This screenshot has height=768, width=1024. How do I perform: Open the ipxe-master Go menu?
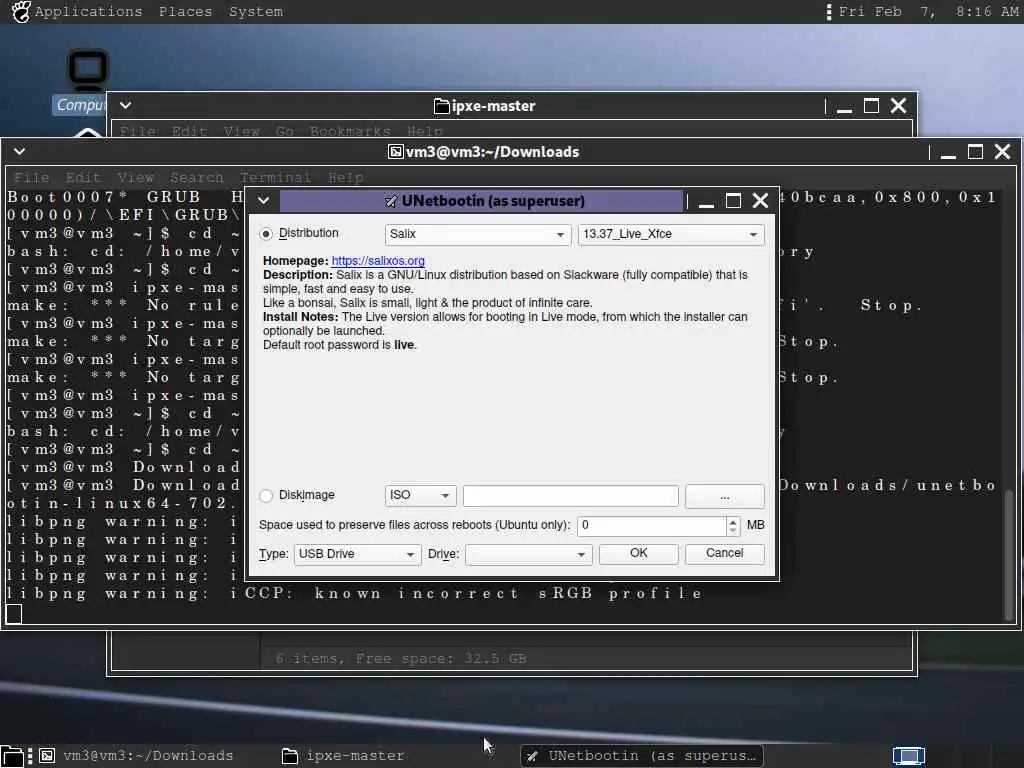(285, 131)
